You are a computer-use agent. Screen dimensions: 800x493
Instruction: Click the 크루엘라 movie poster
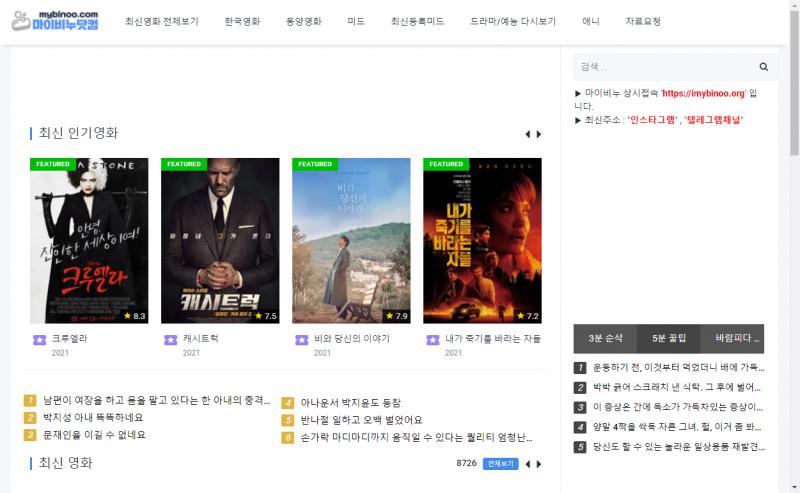[x=89, y=240]
